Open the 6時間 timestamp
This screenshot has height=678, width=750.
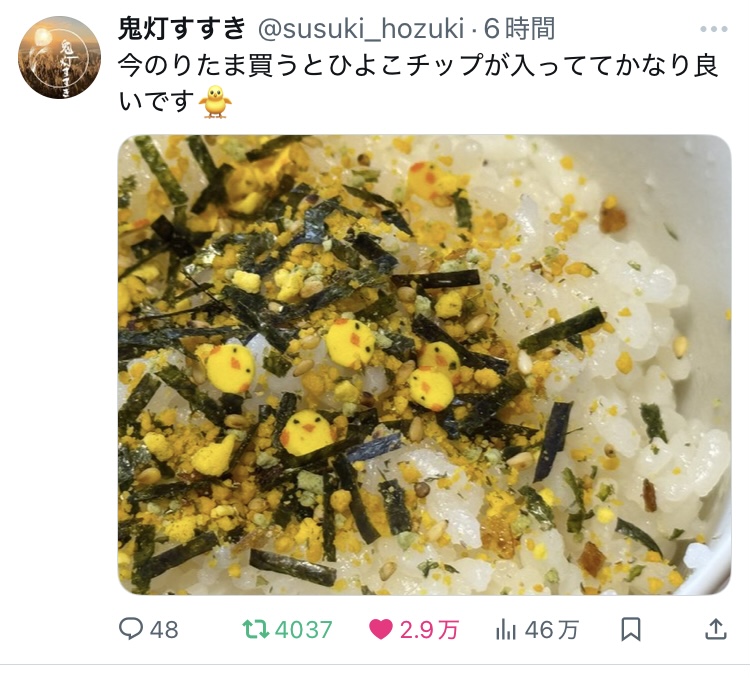click(519, 29)
